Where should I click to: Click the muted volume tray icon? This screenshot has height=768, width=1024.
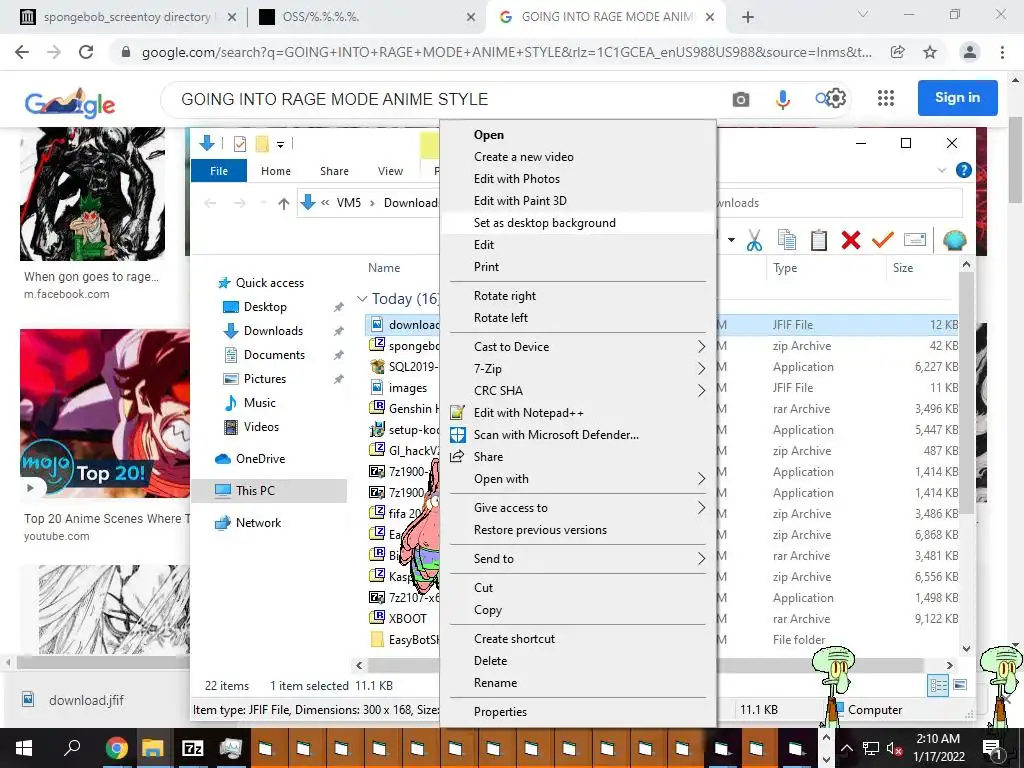point(893,748)
